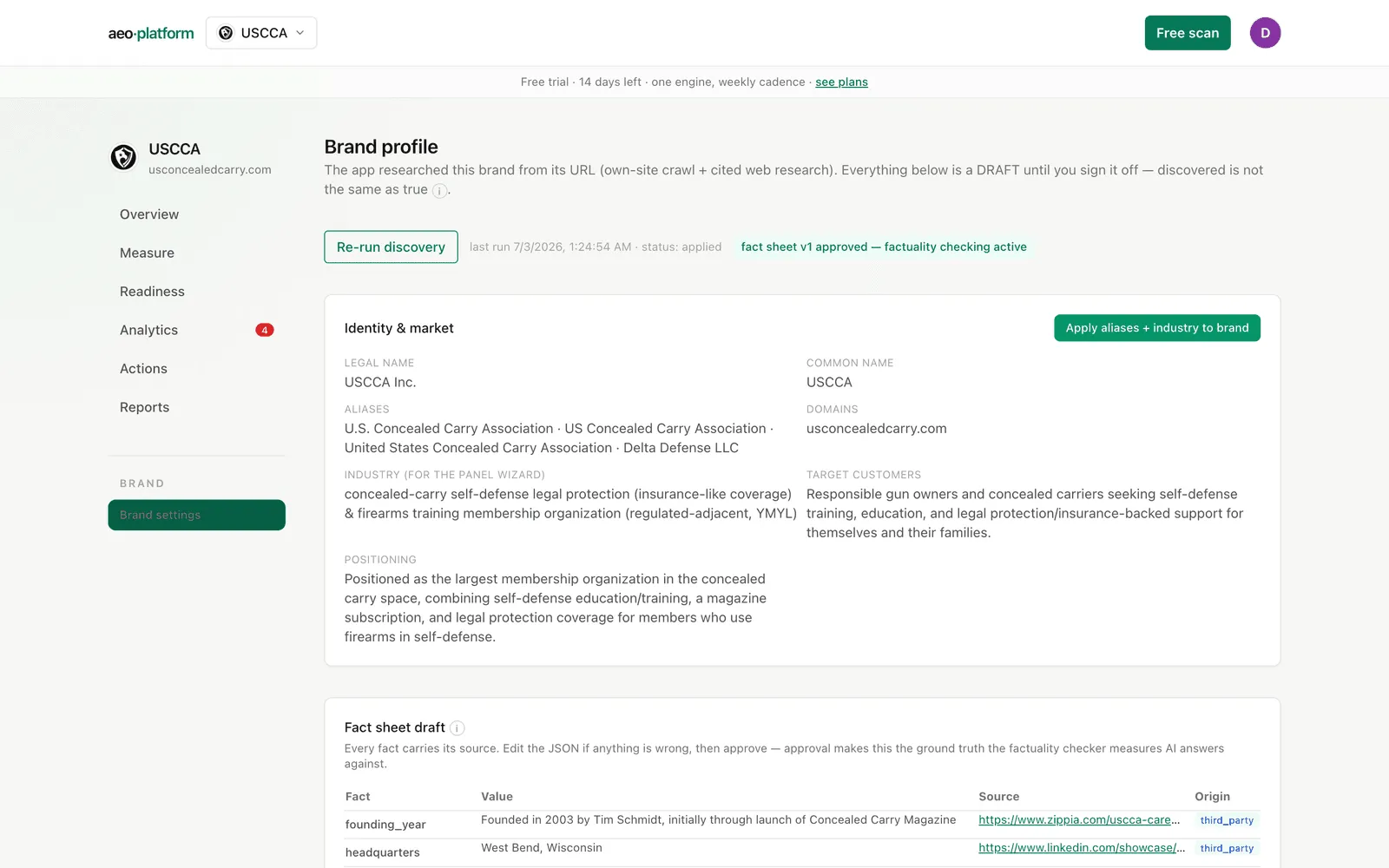Open the Actions section
1389x868 pixels.
pyautogui.click(x=143, y=369)
